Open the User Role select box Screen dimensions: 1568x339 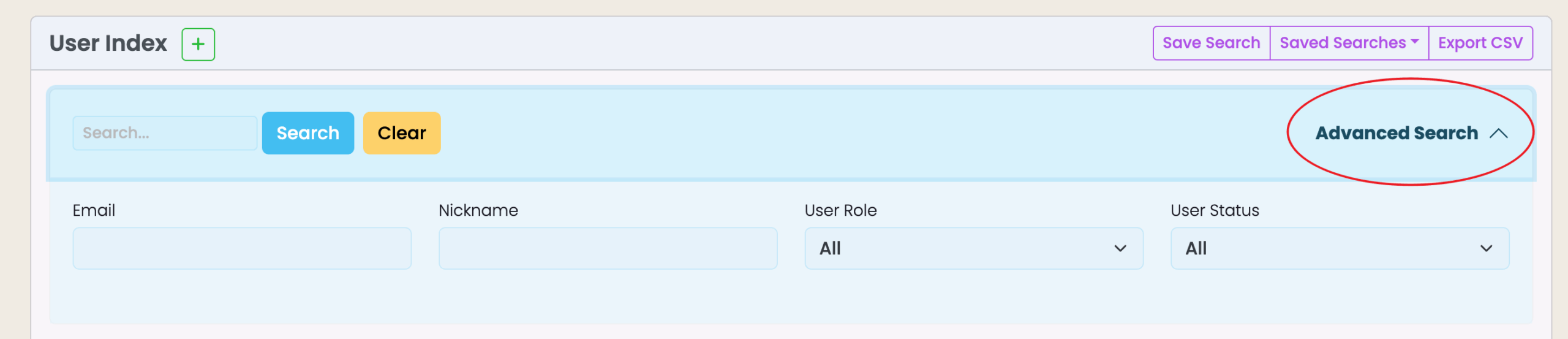click(x=973, y=248)
